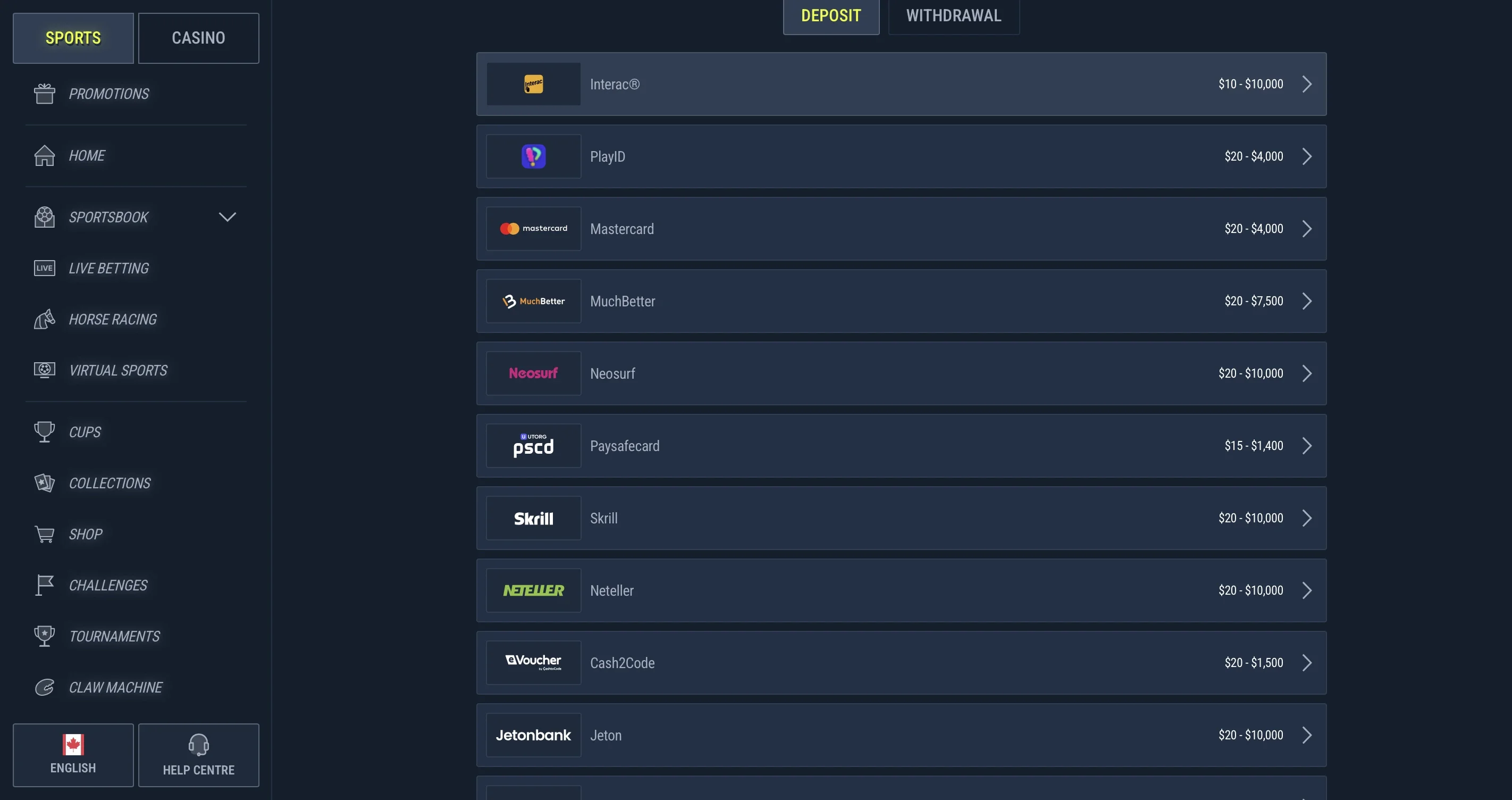Open Neteller row arrow chevron
Viewport: 1512px width, 800px height.
(x=1307, y=590)
